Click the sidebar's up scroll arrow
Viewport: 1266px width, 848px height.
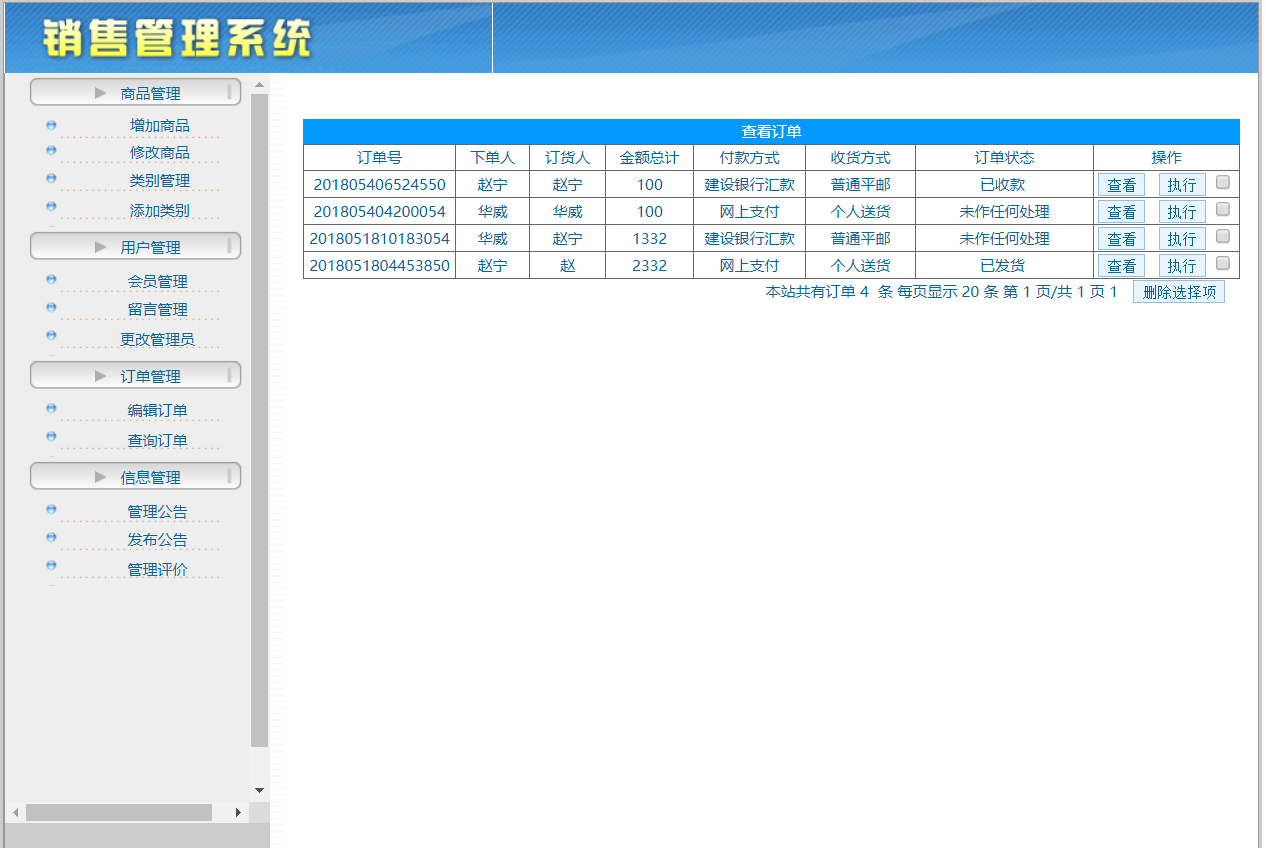(259, 85)
